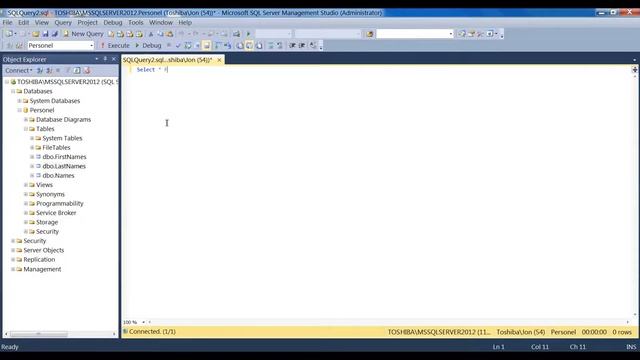Open the Tools menu

coord(136,22)
